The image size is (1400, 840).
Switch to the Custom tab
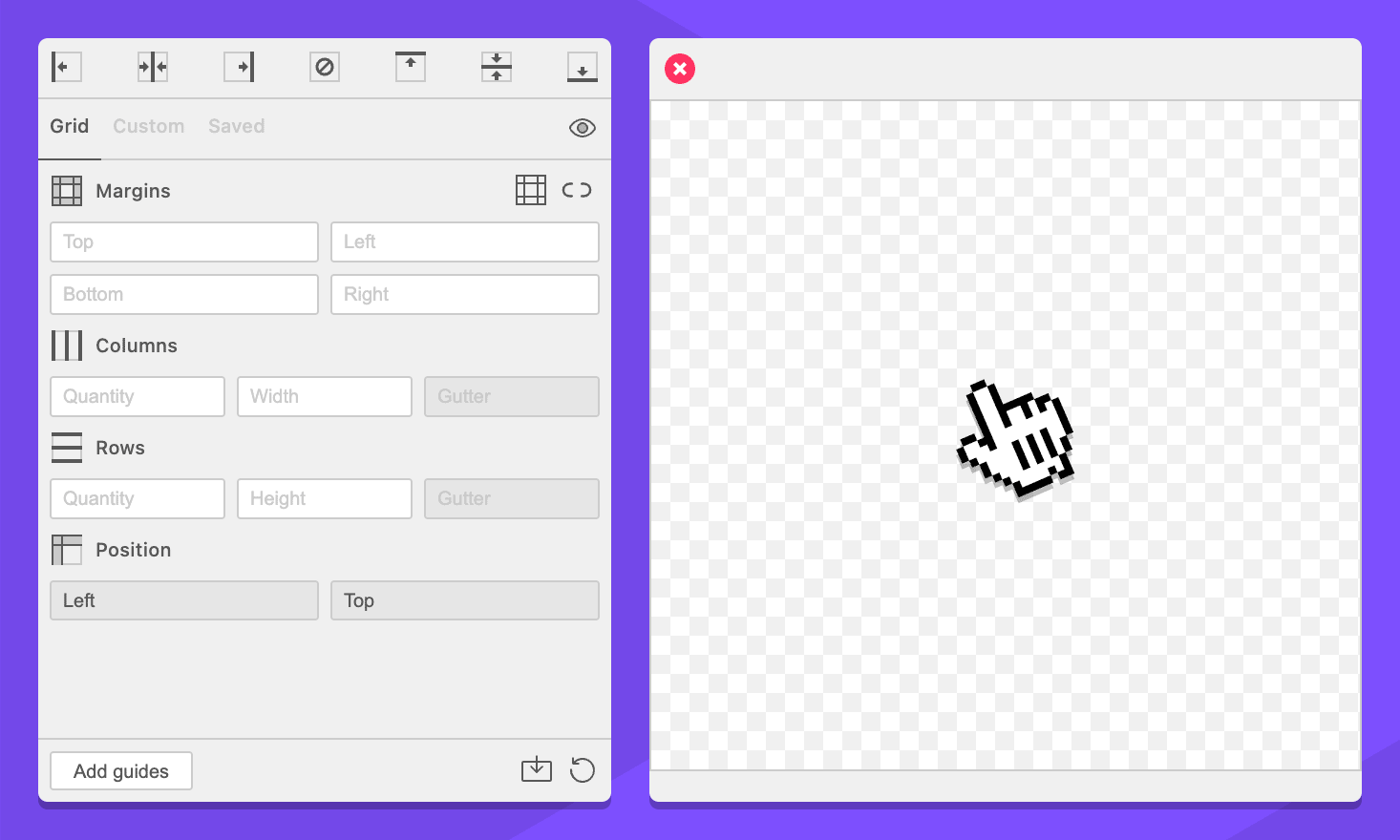(x=149, y=126)
